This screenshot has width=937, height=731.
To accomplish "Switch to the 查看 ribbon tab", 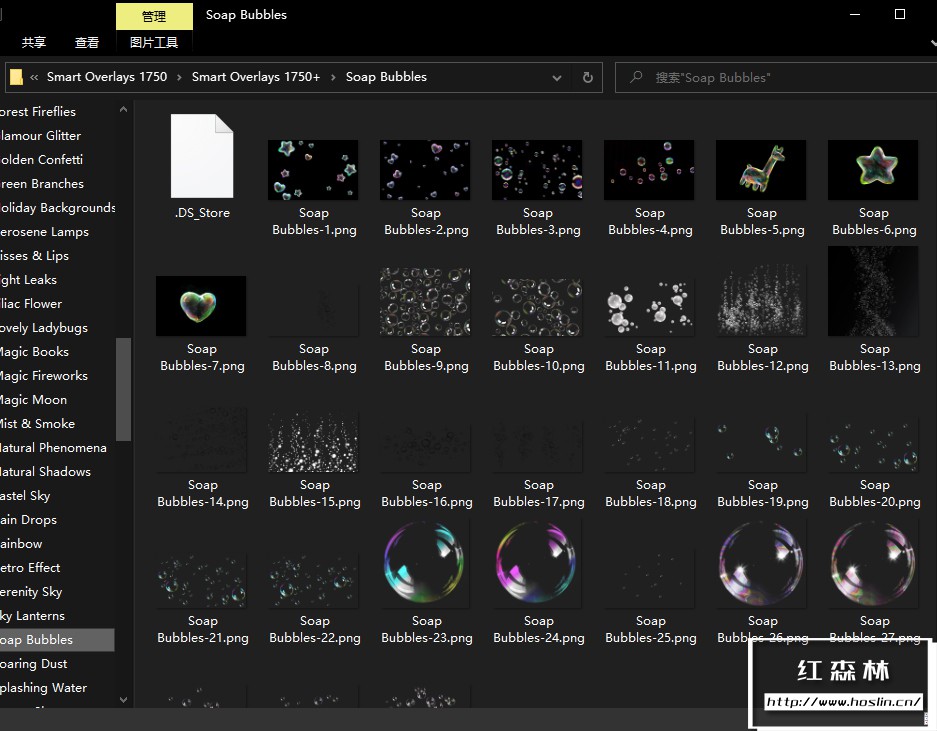I will 87,43.
